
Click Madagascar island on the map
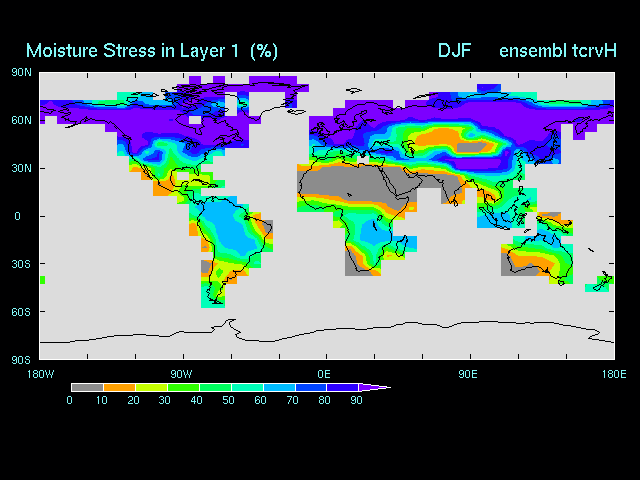(x=401, y=244)
